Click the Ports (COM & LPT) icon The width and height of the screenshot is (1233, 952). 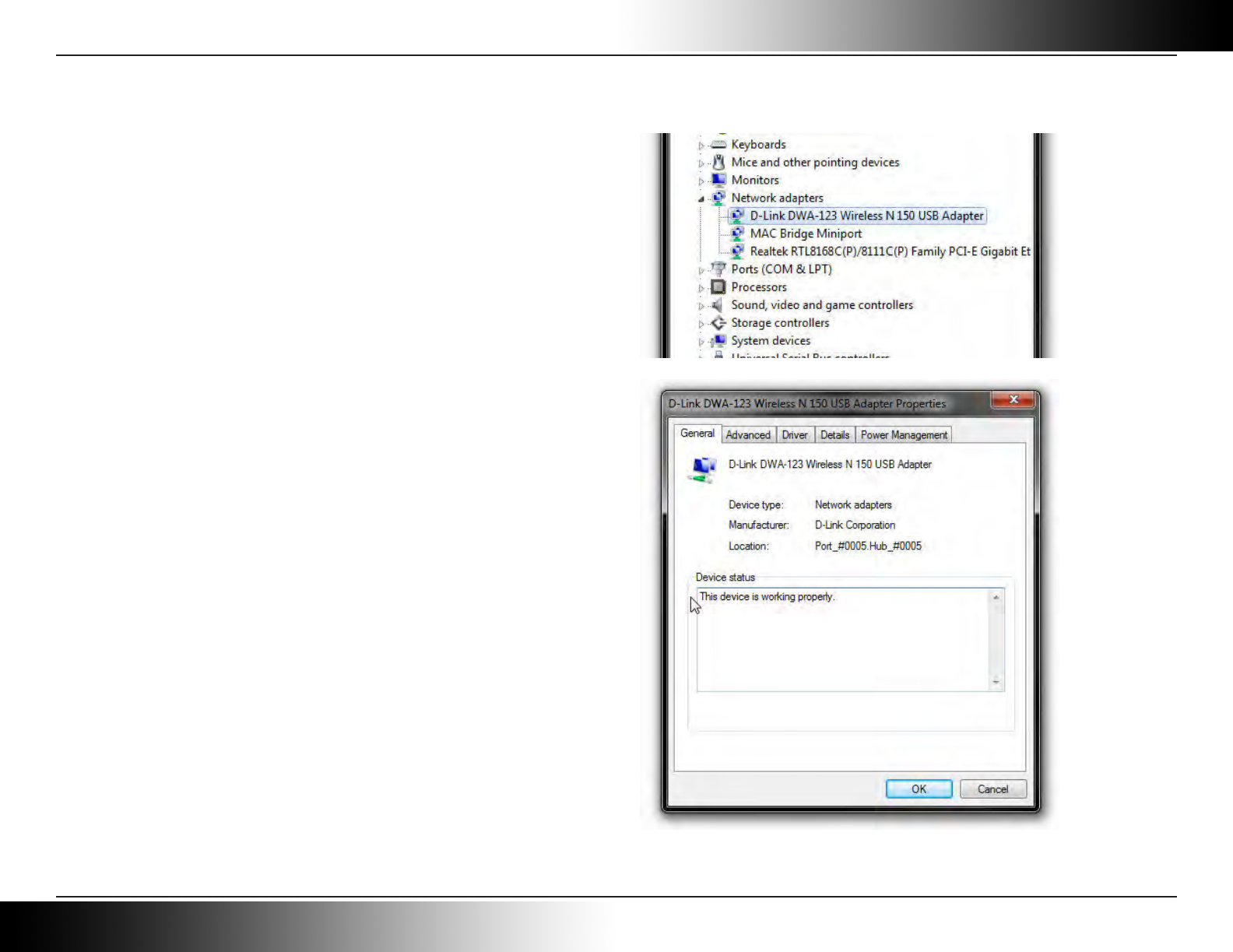point(718,269)
